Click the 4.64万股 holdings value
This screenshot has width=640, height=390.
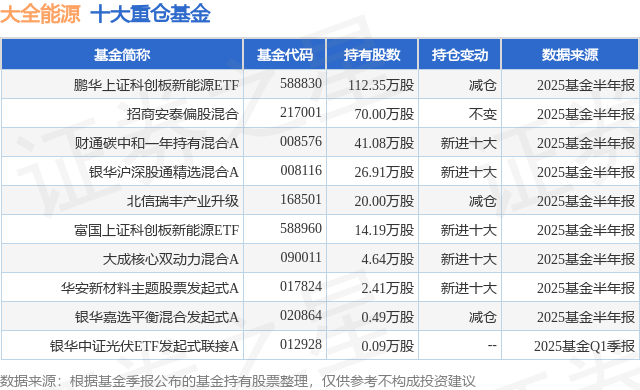pos(387,259)
